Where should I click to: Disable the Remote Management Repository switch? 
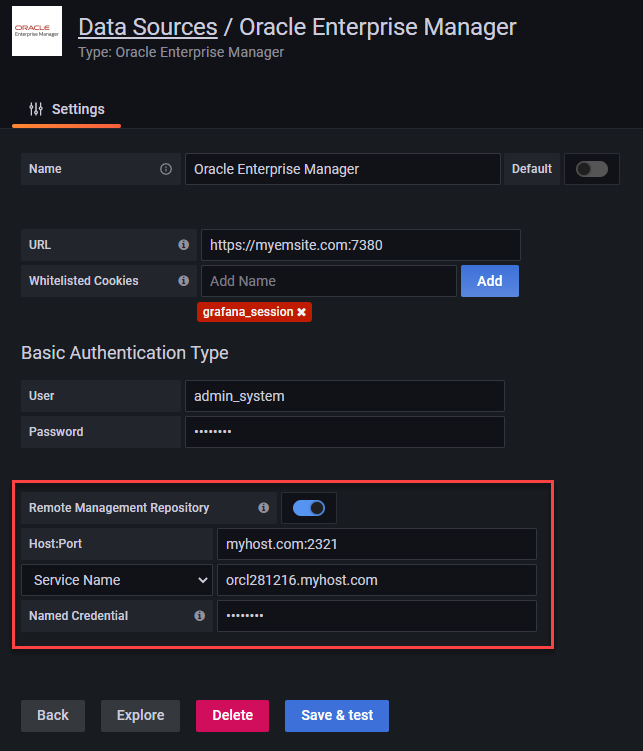309,508
